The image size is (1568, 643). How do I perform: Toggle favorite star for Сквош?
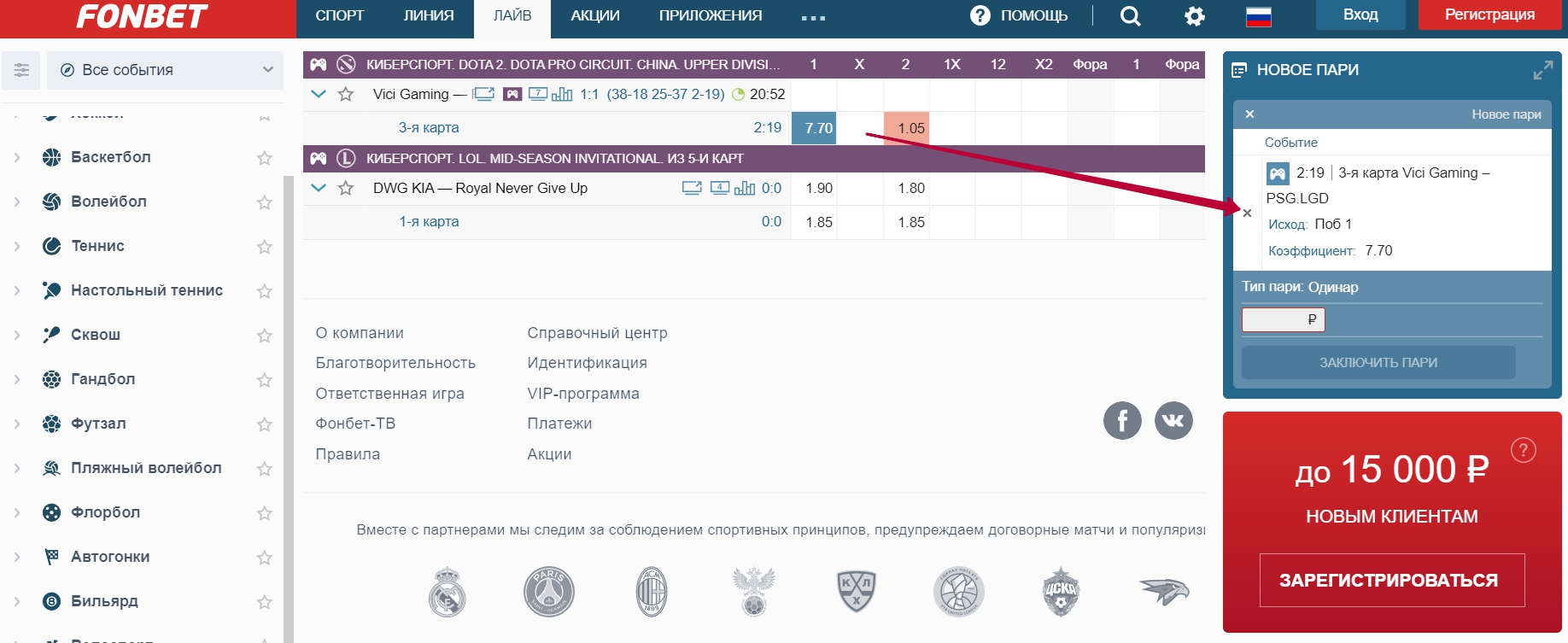tap(265, 336)
